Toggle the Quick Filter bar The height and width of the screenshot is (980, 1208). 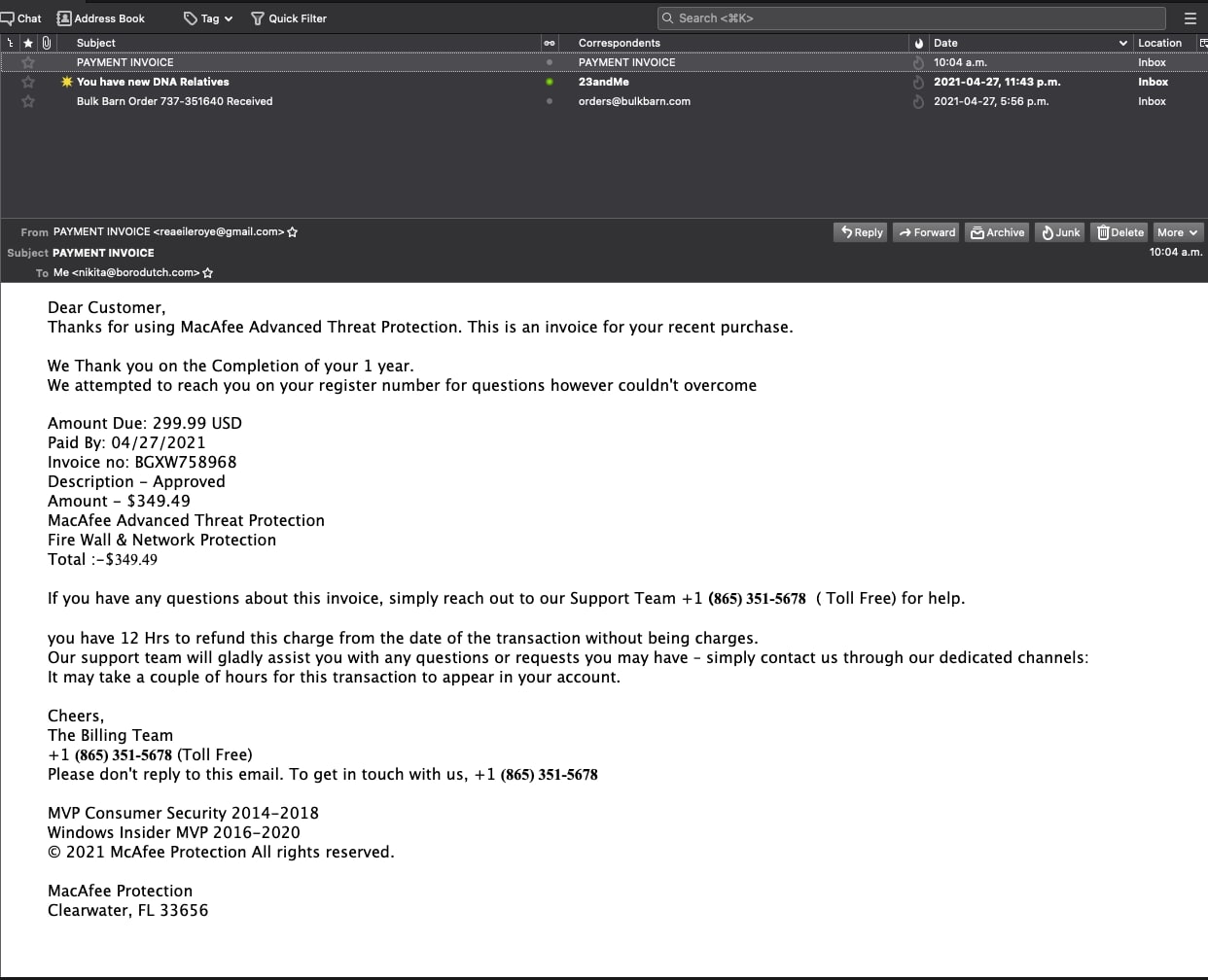click(x=289, y=17)
